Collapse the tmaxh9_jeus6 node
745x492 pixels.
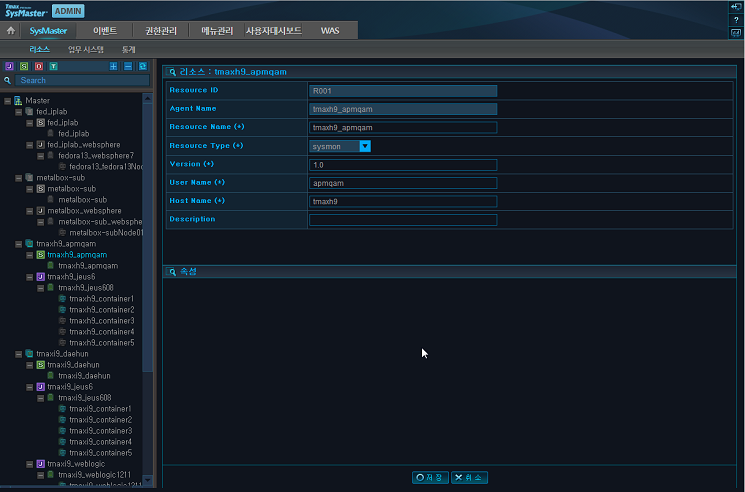click(x=29, y=277)
